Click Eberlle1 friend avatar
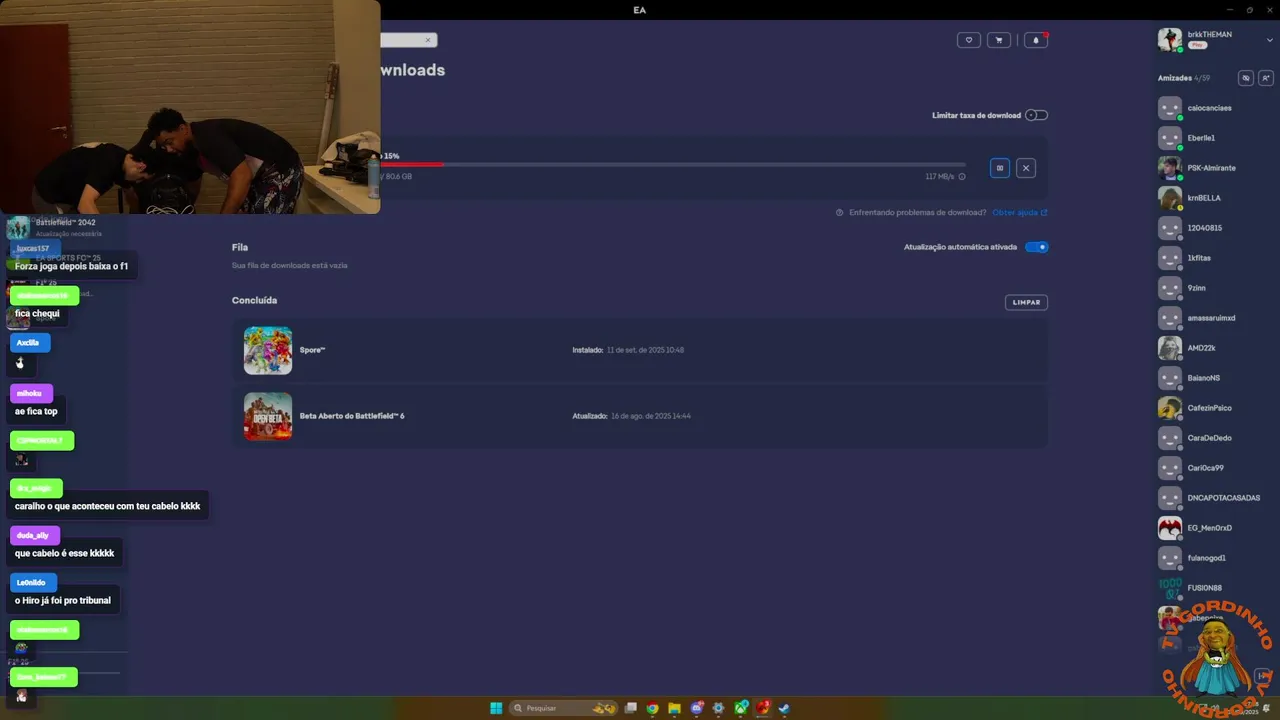 coord(1170,138)
